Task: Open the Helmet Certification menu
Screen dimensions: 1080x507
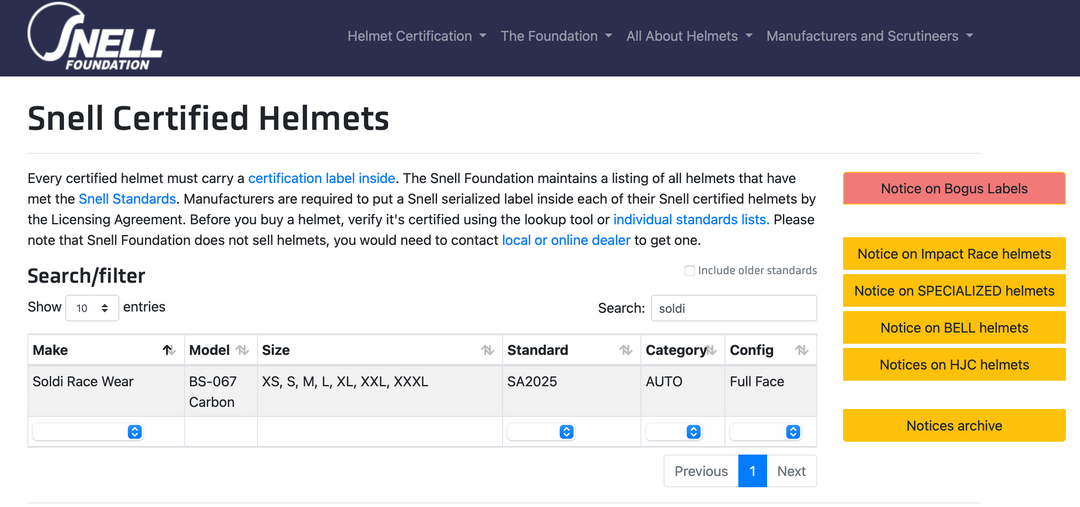Action: tap(417, 36)
